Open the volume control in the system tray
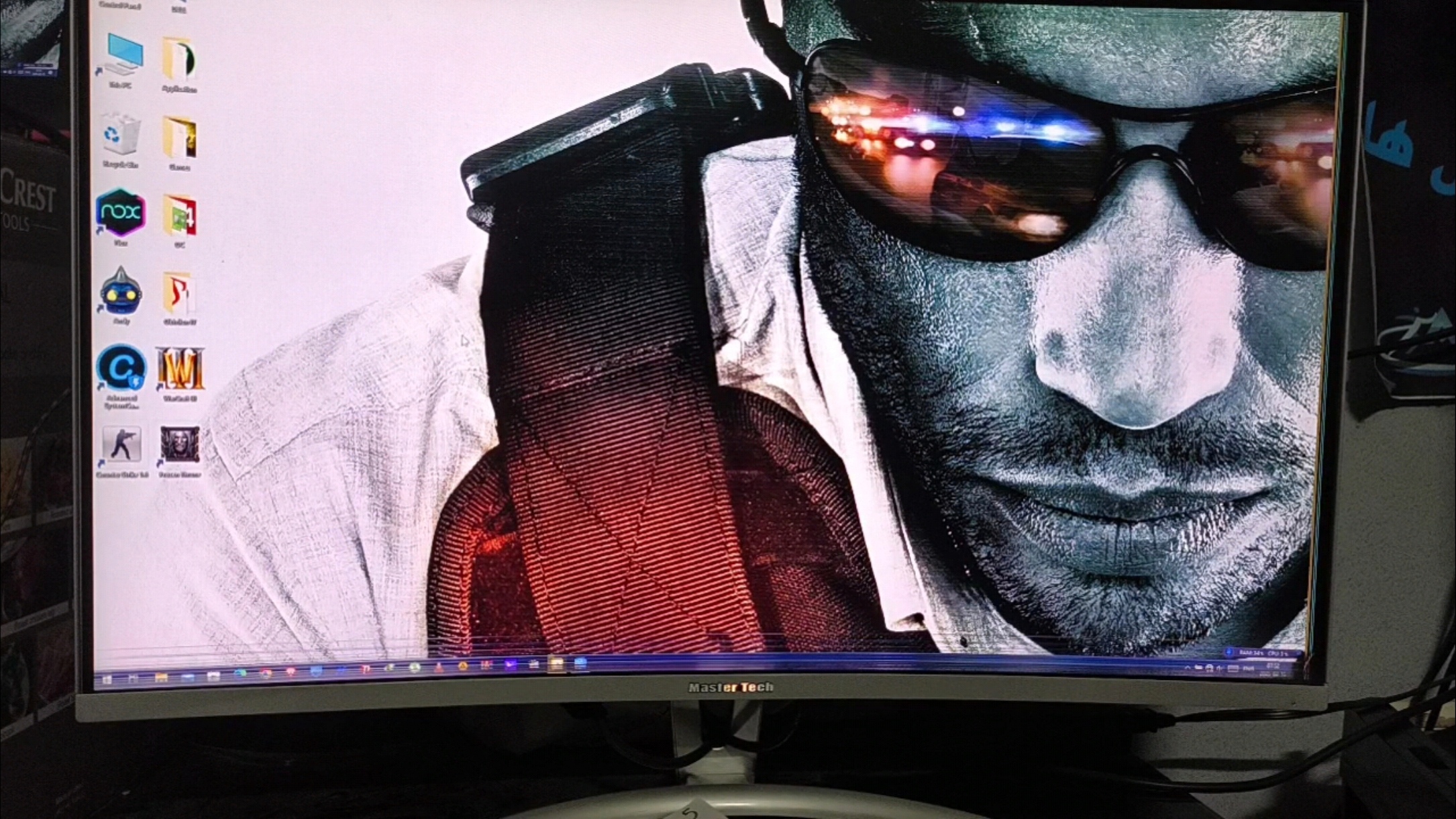This screenshot has height=819, width=1456. tap(1219, 668)
